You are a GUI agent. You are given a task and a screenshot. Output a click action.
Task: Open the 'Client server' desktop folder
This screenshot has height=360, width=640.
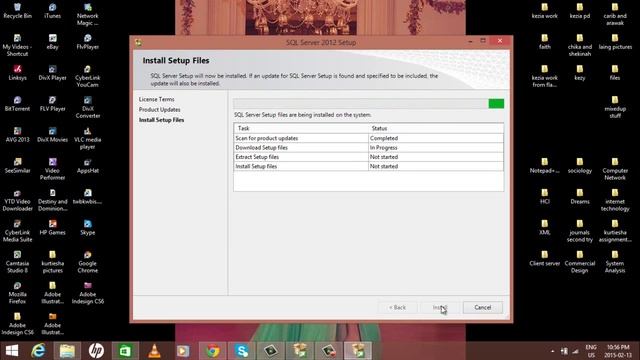(x=544, y=258)
